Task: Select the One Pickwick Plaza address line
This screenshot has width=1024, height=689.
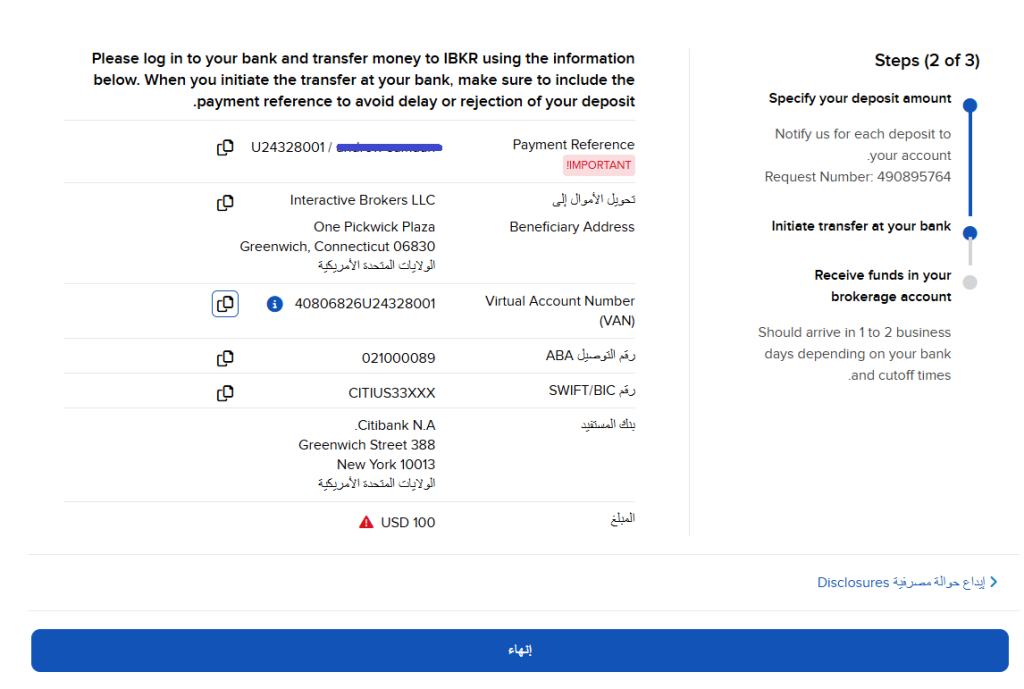Action: point(374,227)
